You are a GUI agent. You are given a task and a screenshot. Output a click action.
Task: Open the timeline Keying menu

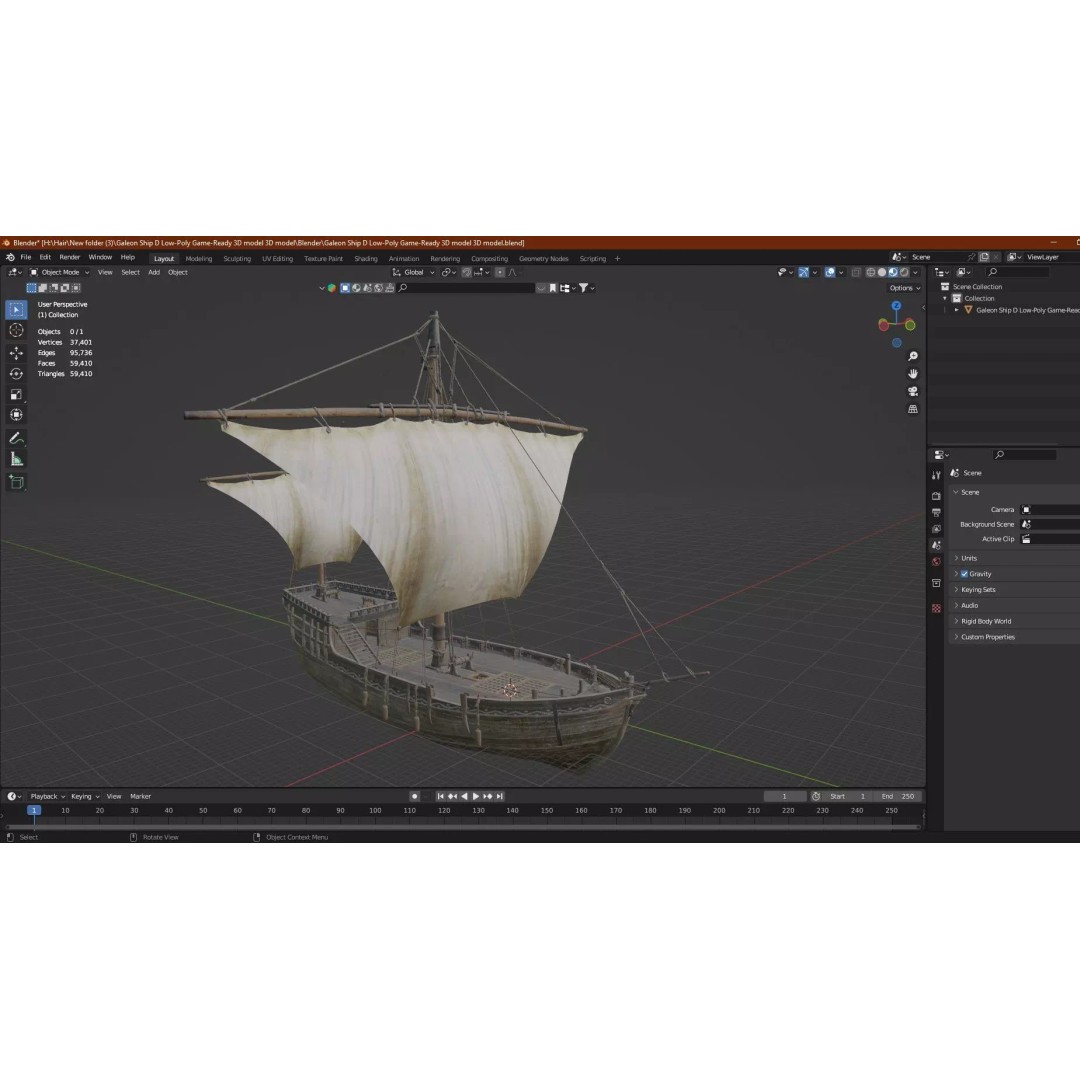click(85, 796)
